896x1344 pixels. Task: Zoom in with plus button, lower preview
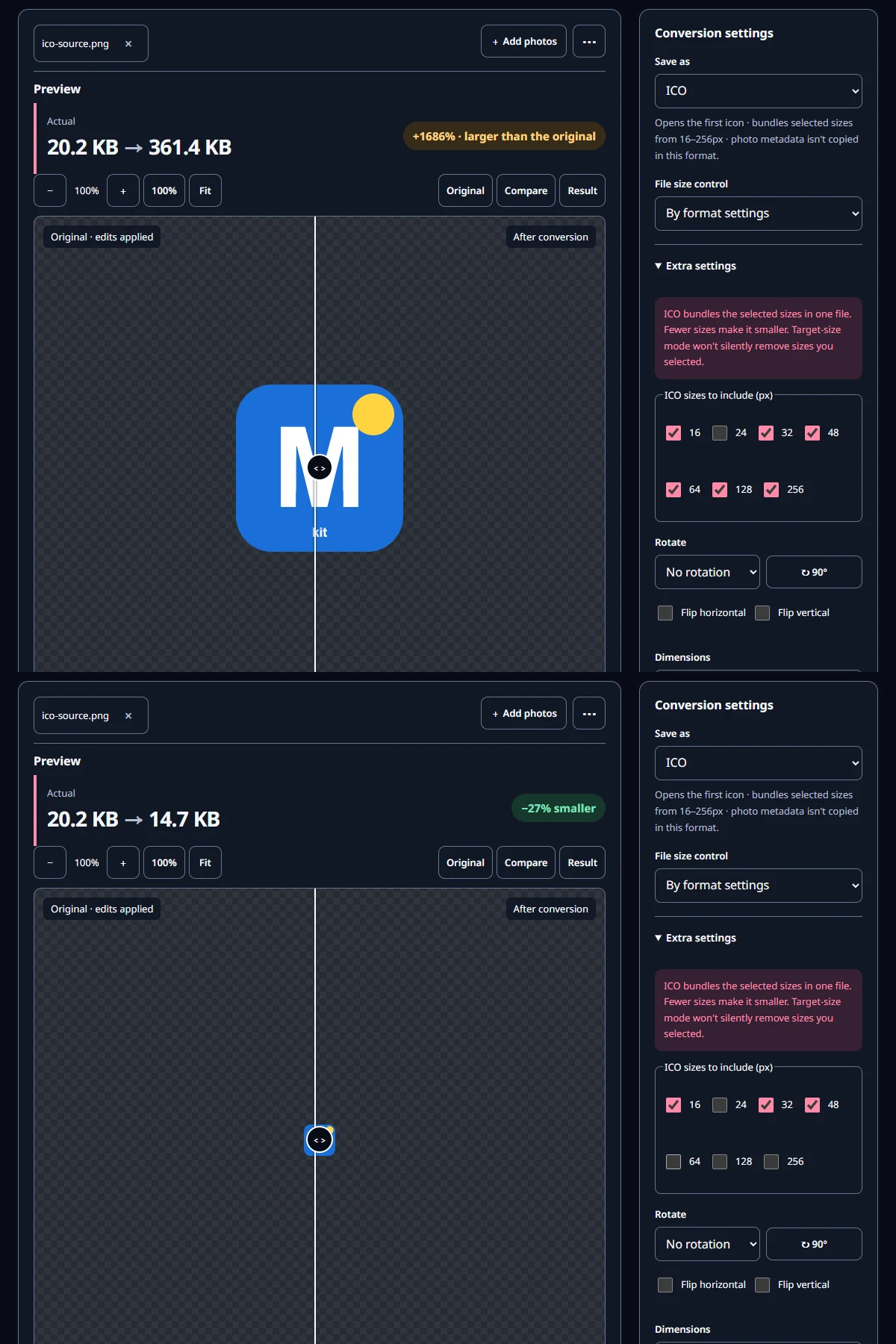[x=123, y=862]
